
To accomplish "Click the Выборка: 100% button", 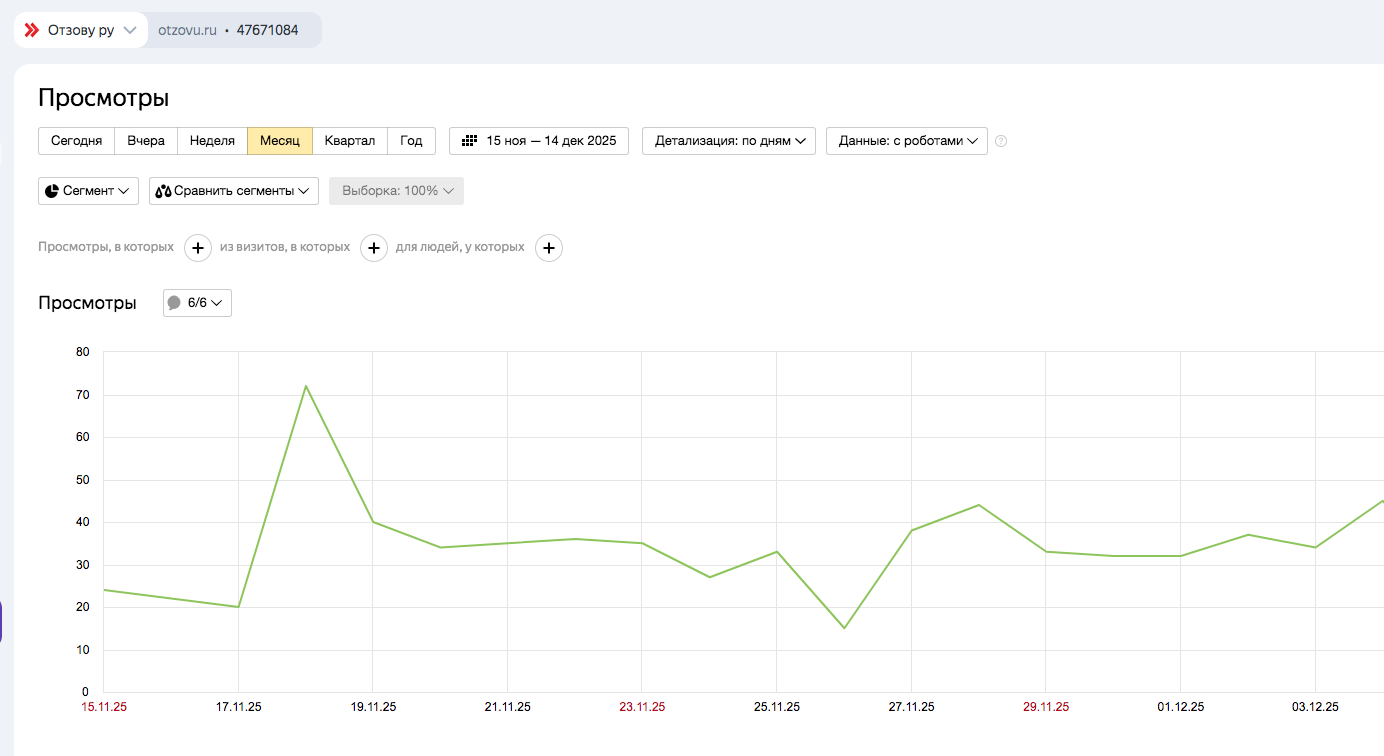I will pyautogui.click(x=396, y=191).
